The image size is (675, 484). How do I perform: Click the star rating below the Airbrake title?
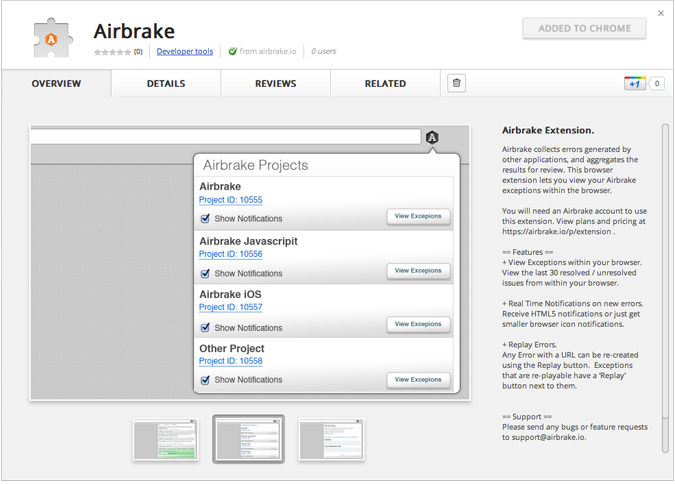(x=112, y=52)
